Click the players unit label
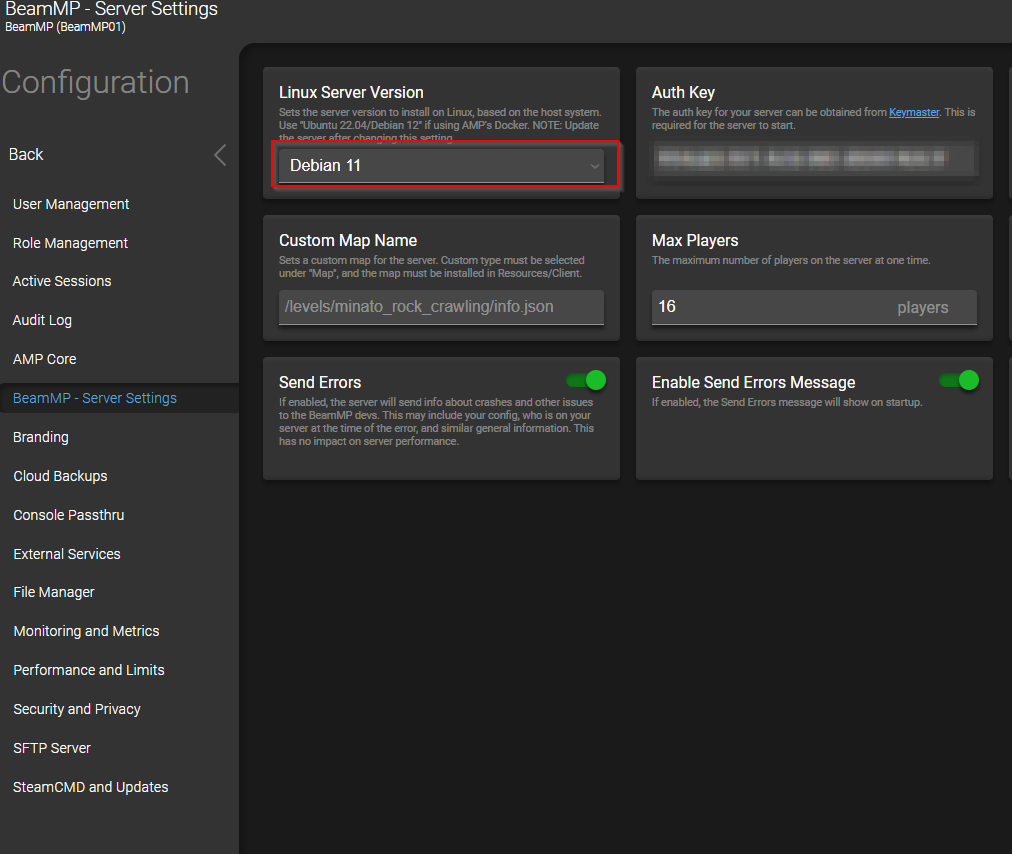Screen dimensions: 1012x854 [x=922, y=308]
